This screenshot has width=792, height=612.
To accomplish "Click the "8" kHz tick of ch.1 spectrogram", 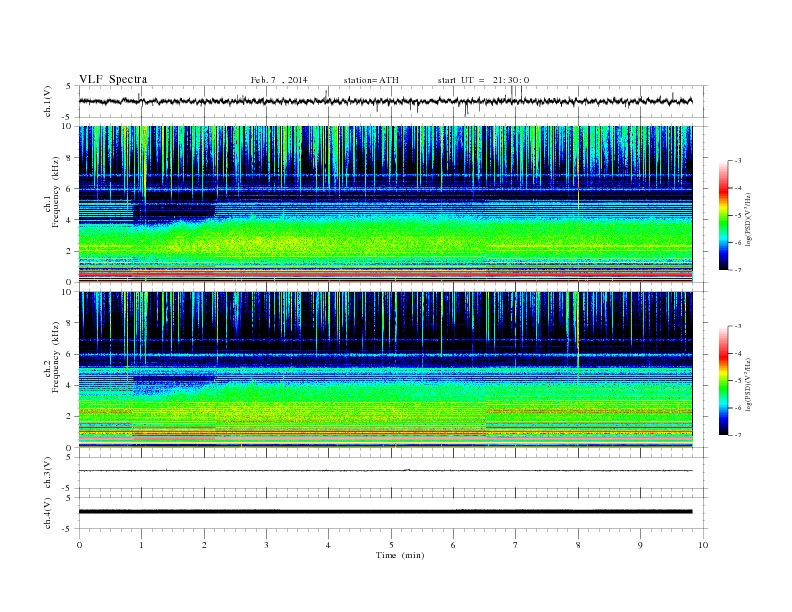I will tap(70, 158).
